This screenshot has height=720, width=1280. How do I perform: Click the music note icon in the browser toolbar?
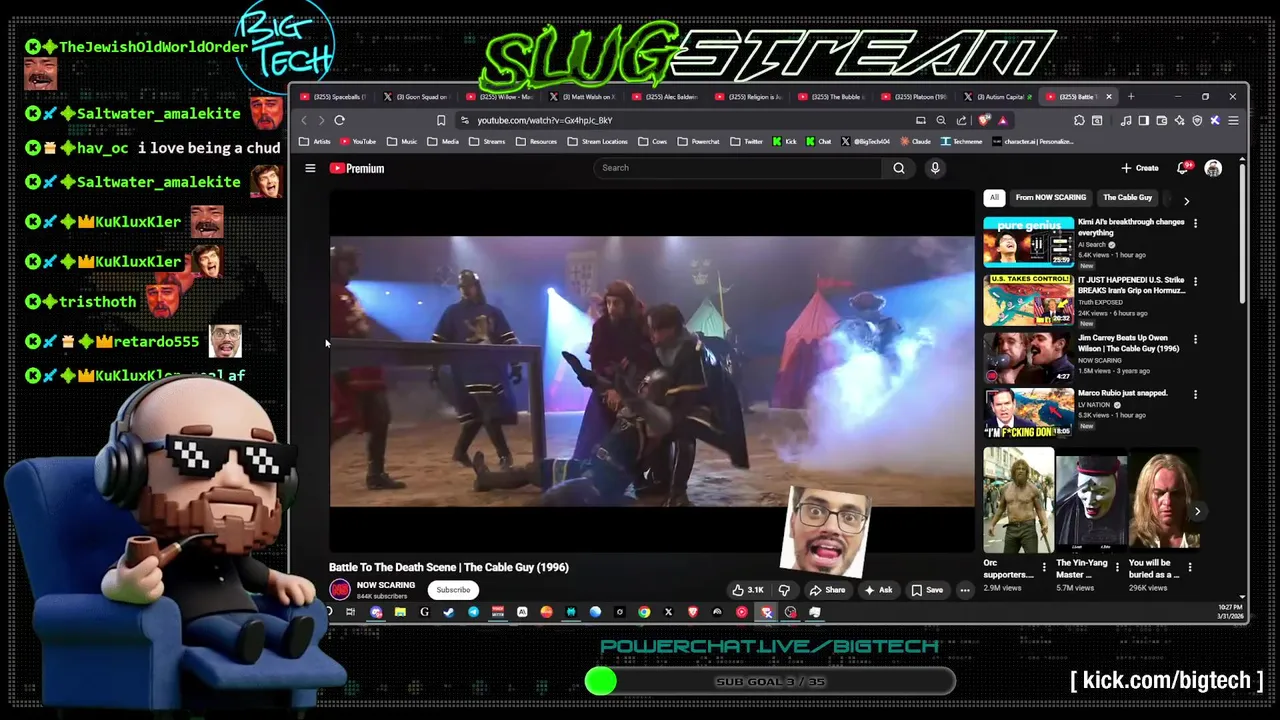click(x=1126, y=120)
